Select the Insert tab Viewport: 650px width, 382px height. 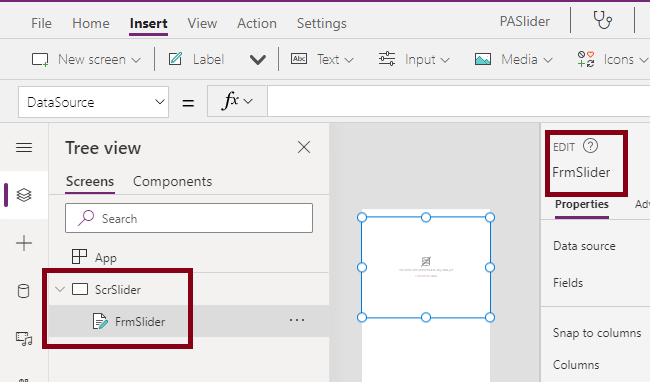coord(148,24)
